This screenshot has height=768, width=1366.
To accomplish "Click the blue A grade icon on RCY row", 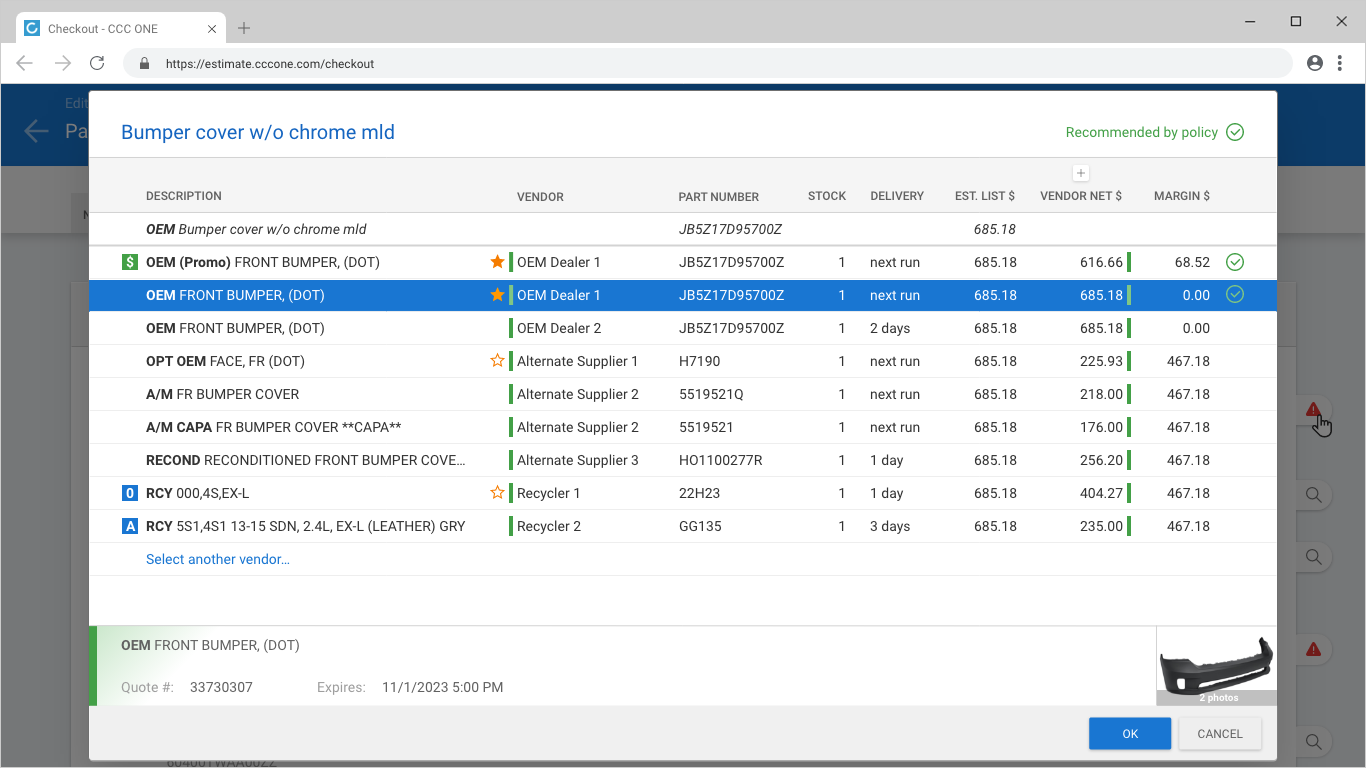I will click(x=129, y=526).
